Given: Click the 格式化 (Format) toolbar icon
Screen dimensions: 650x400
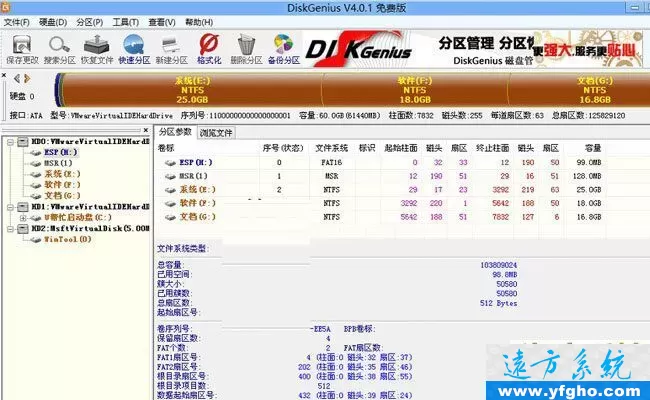Looking at the screenshot, I should click(209, 48).
